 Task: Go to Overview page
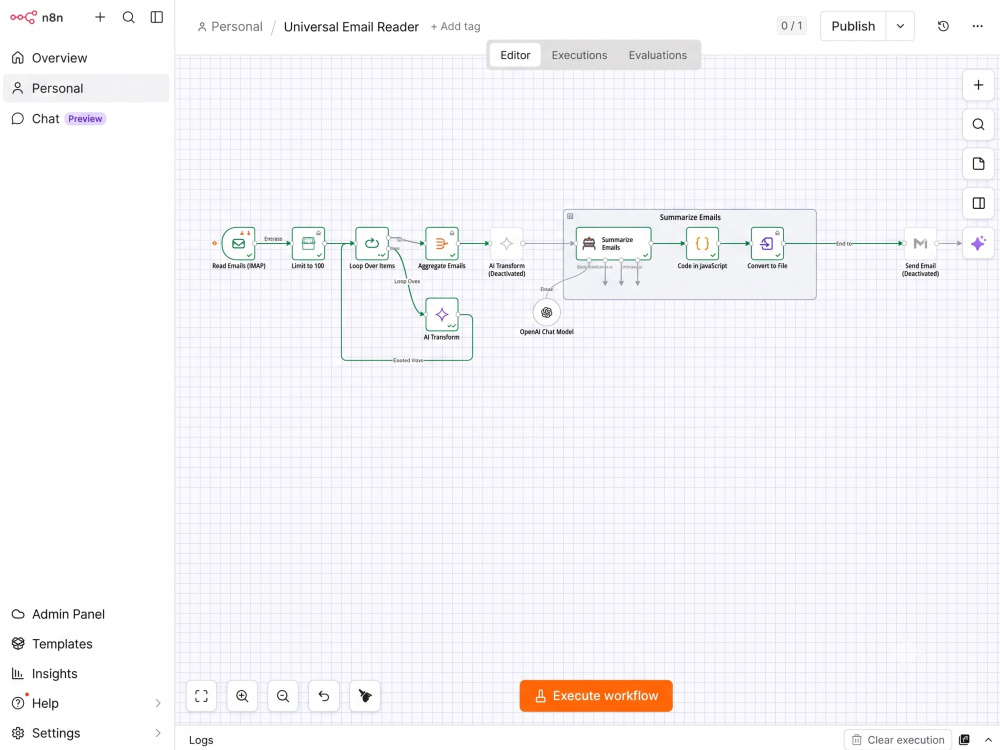click(x=86, y=58)
